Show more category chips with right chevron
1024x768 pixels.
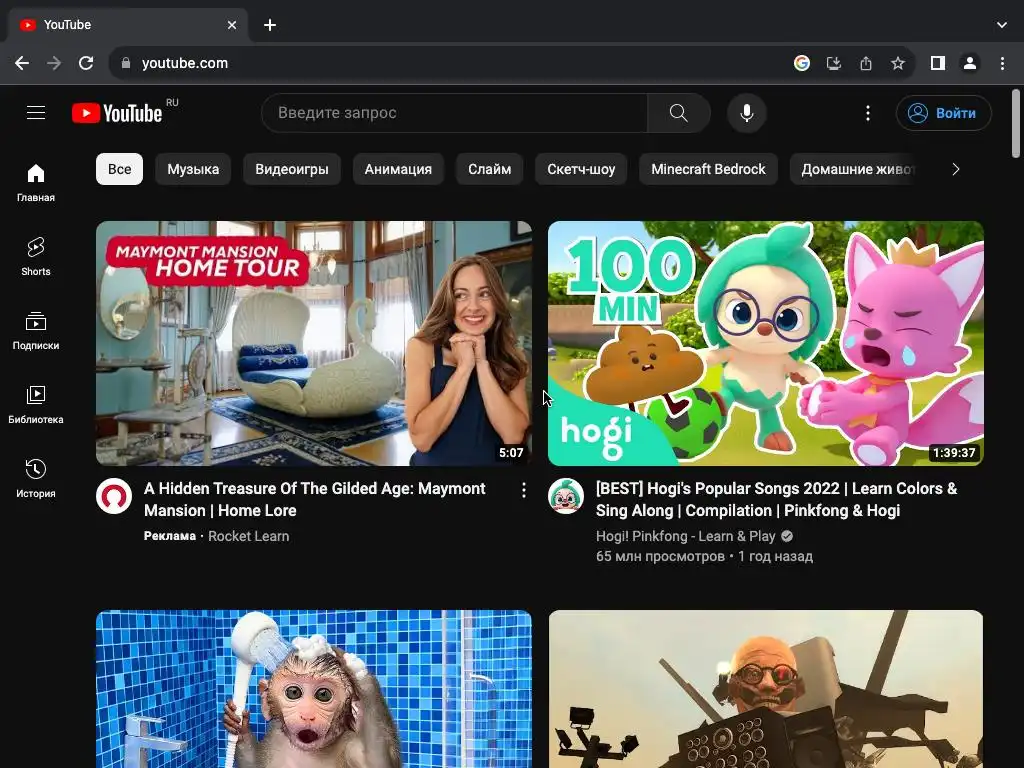955,169
